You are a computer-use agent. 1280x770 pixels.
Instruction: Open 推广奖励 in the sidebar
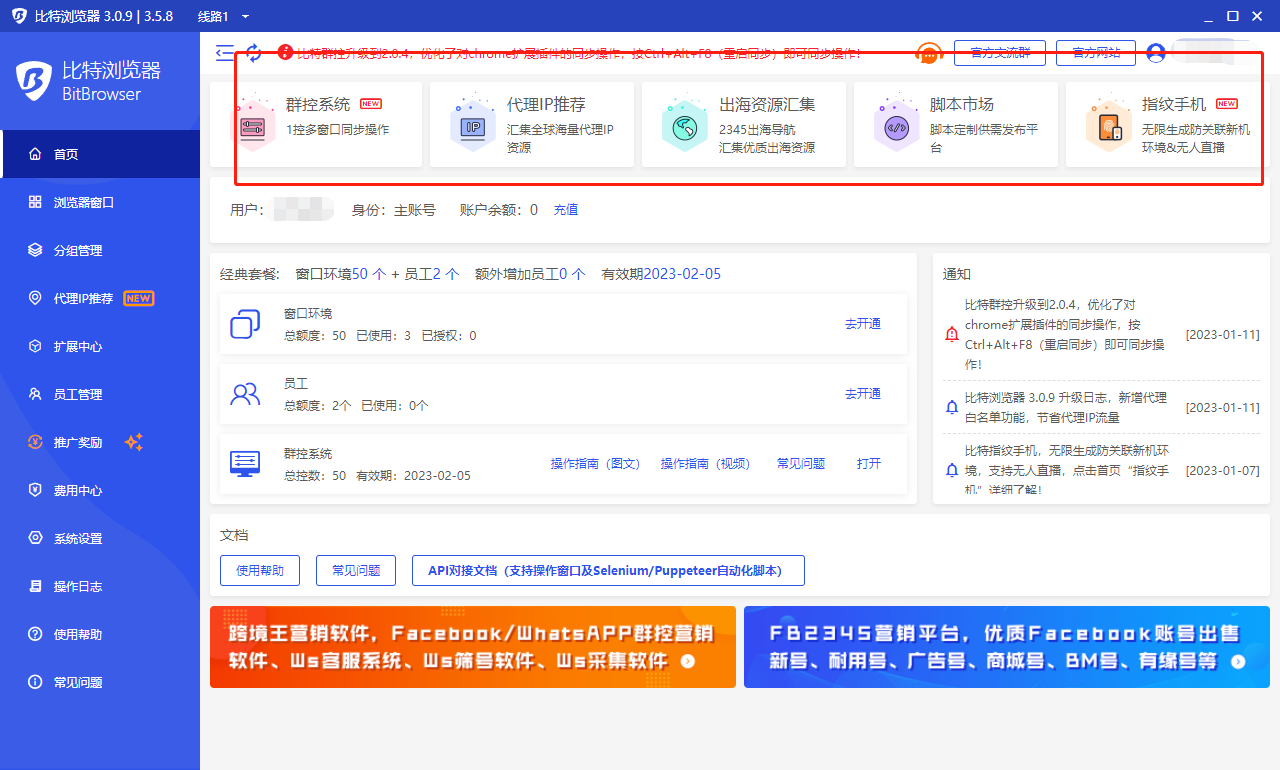[x=100, y=442]
